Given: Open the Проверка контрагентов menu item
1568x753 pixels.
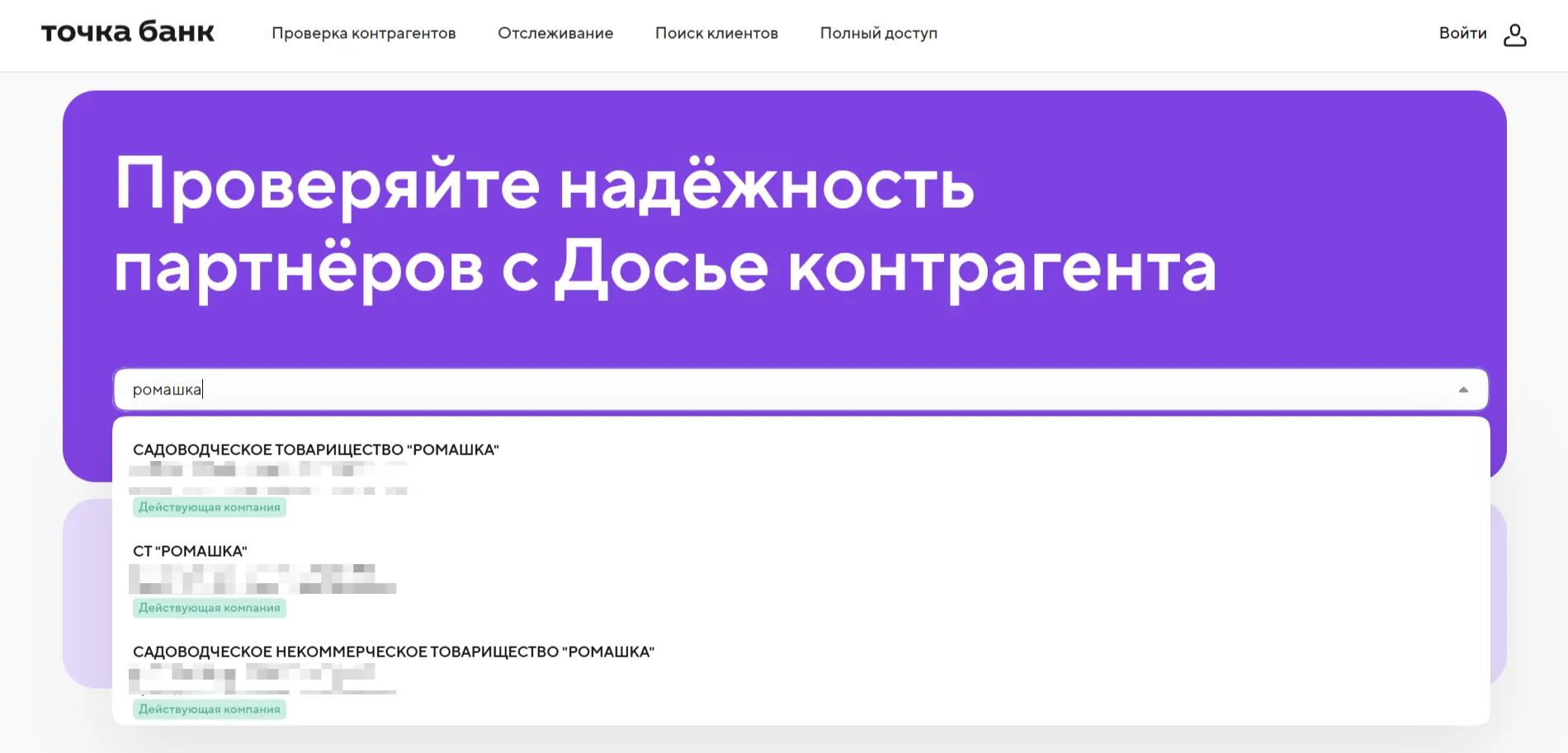Looking at the screenshot, I should pyautogui.click(x=363, y=33).
